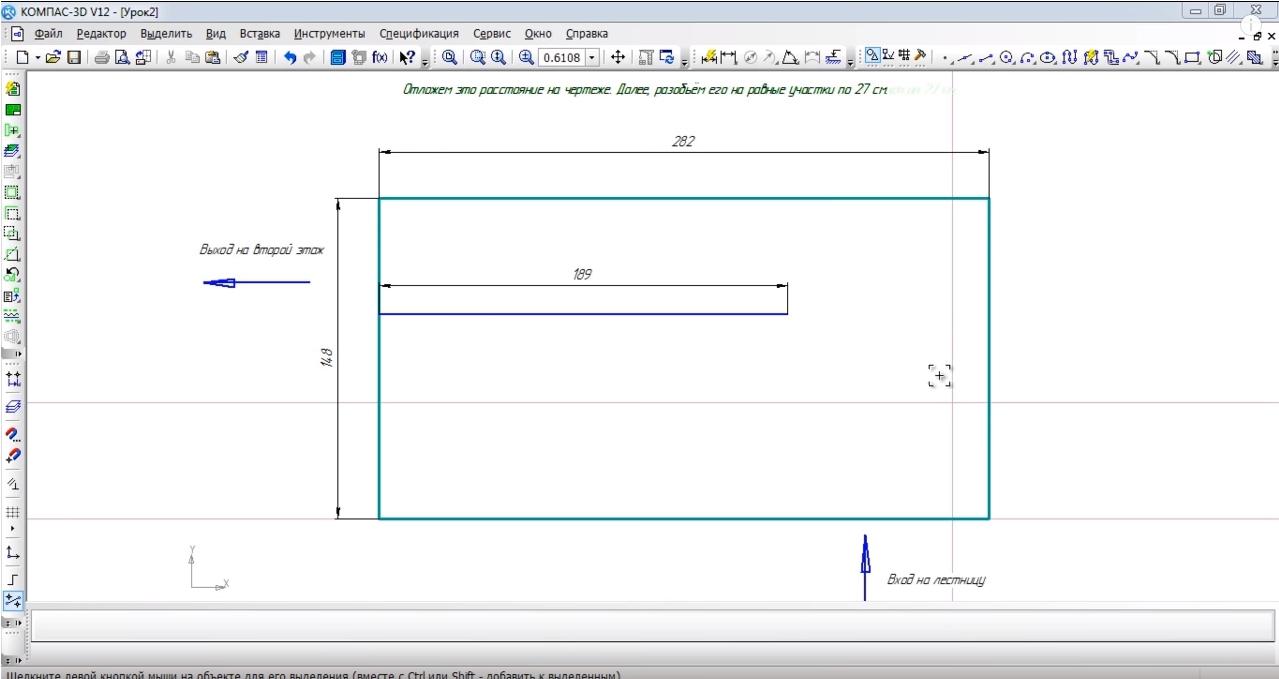Open the Файл menu
Viewport: 1279px width, 679px height.
click(47, 34)
